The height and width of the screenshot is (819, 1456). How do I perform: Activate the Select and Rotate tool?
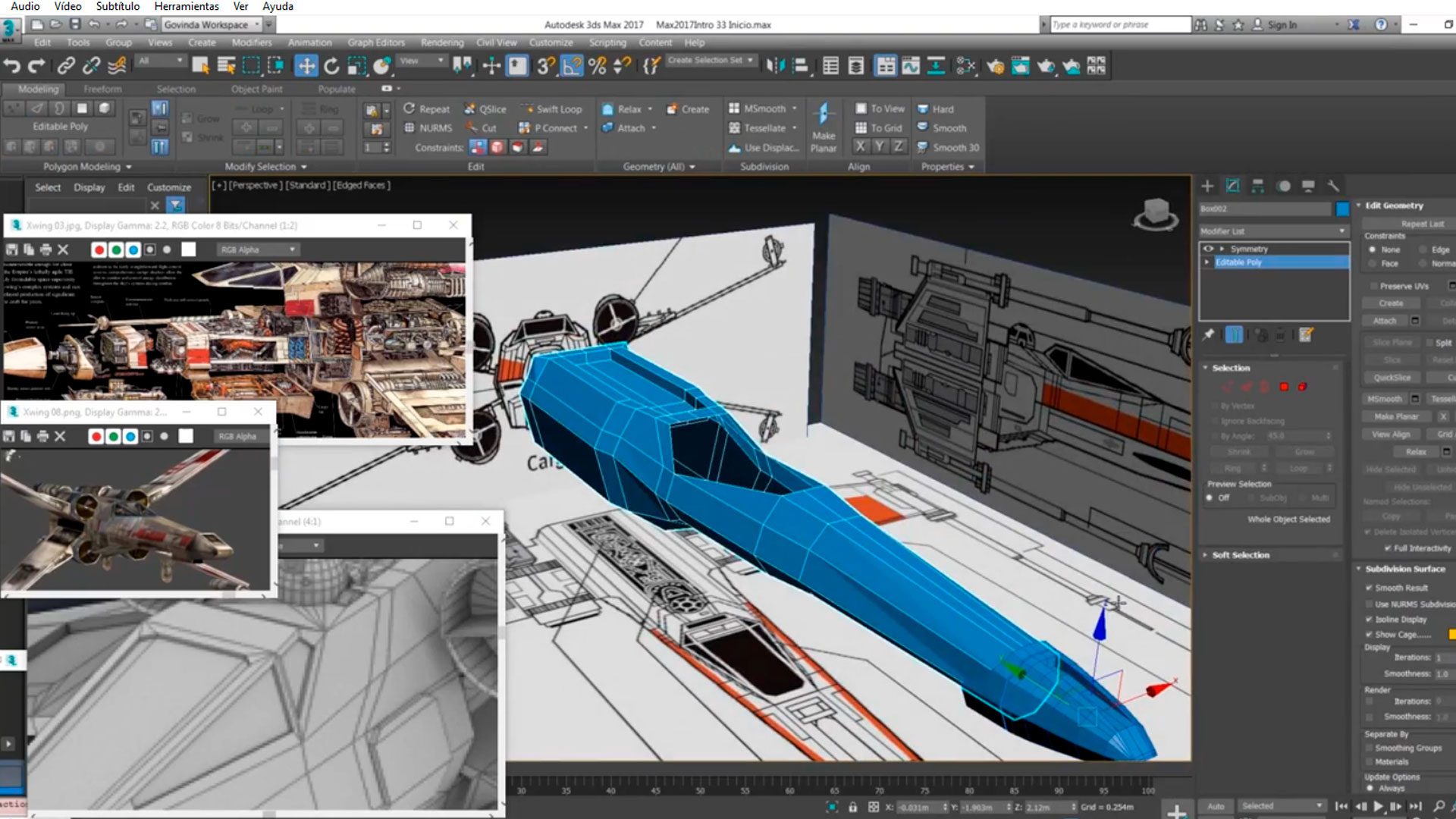[331, 66]
